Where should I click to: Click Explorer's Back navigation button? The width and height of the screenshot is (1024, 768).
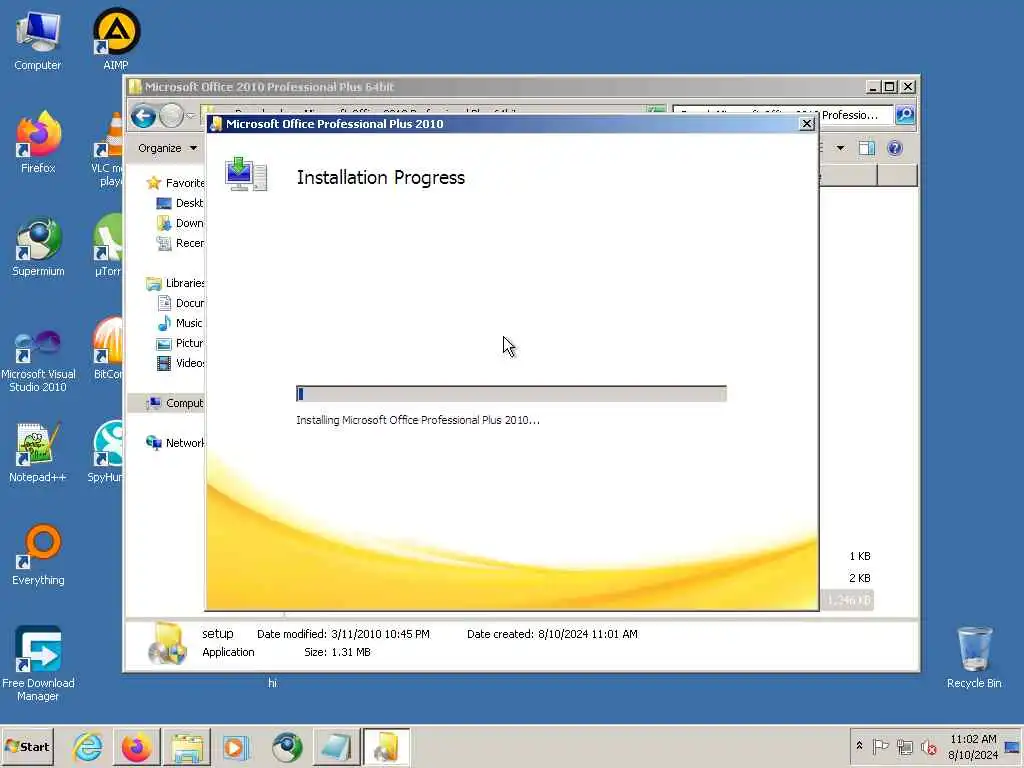(x=144, y=116)
